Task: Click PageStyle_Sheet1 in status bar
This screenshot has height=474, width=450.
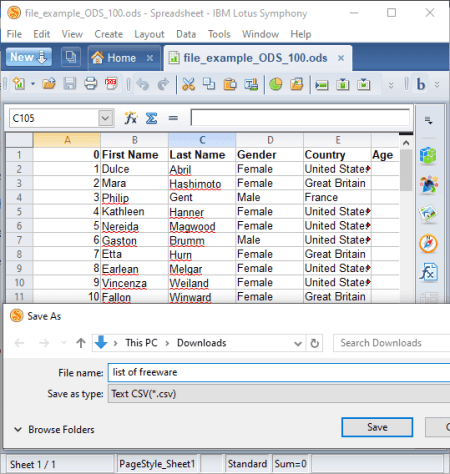Action: (x=157, y=464)
